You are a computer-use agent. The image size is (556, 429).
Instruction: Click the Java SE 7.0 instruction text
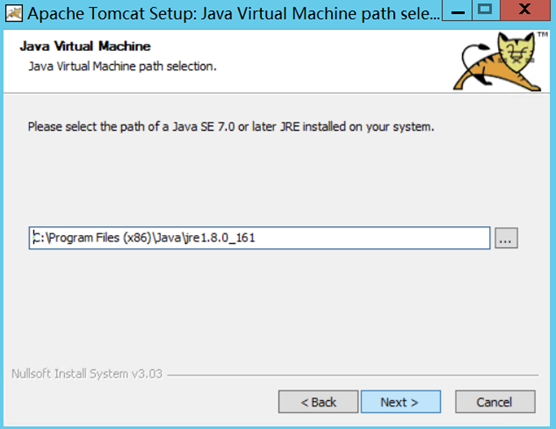(x=231, y=127)
